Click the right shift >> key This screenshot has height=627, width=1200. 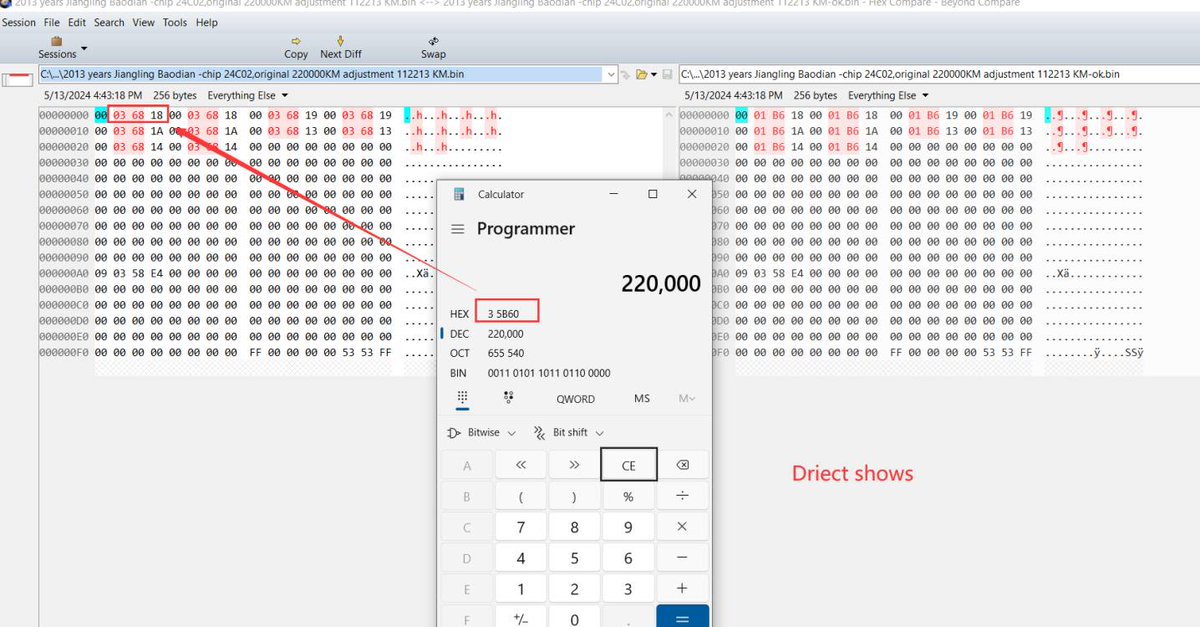(574, 466)
